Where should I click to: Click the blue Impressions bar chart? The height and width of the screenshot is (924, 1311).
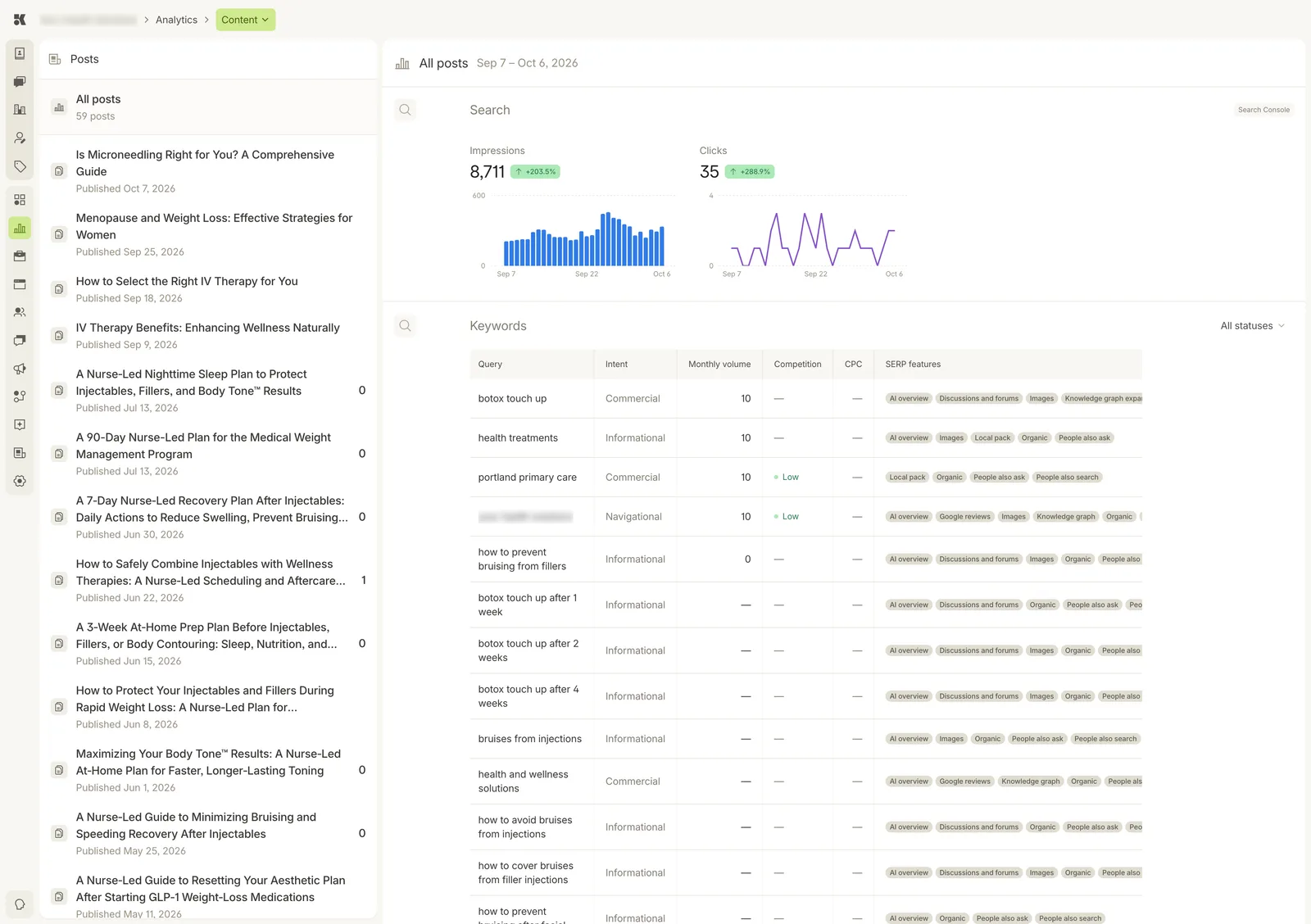tap(583, 238)
